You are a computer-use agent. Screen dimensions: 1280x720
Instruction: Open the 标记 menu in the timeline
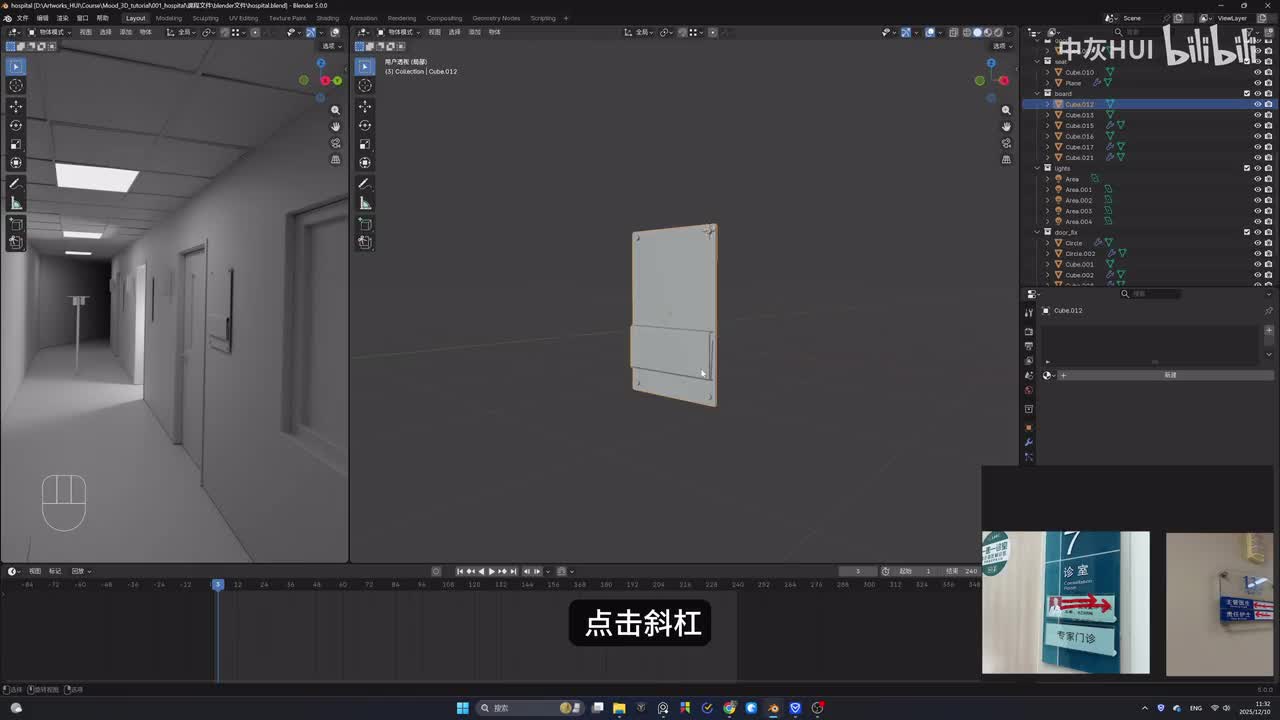[55, 571]
